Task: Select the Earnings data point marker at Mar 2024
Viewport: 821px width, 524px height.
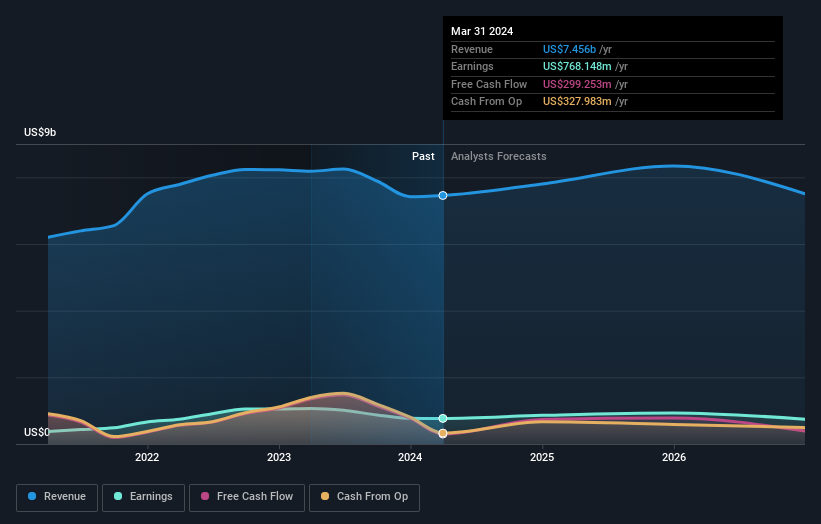Action: (443, 418)
